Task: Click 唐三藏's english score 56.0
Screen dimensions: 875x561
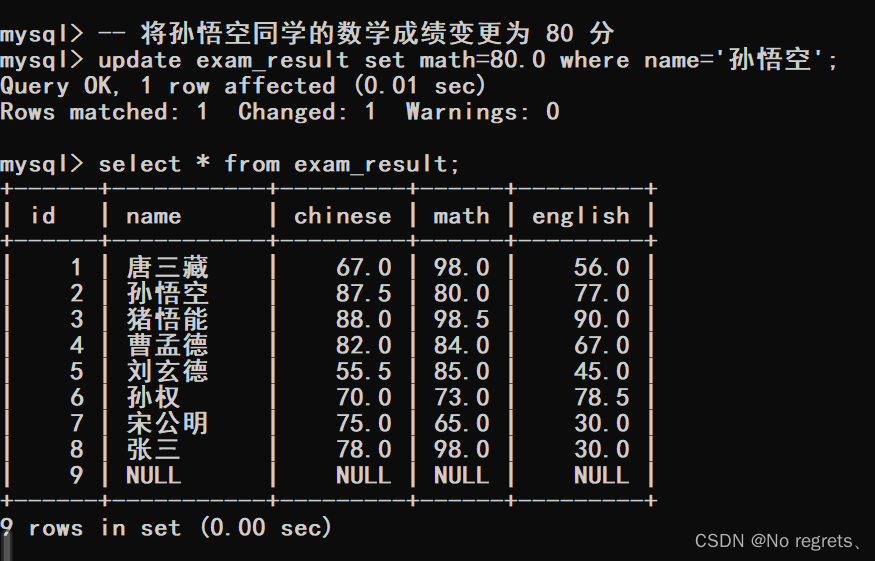Action: 602,267
